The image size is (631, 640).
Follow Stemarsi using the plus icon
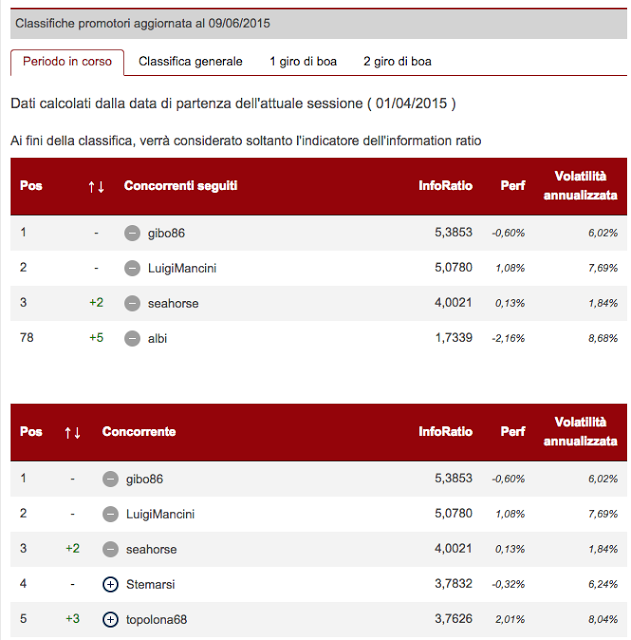(x=110, y=584)
